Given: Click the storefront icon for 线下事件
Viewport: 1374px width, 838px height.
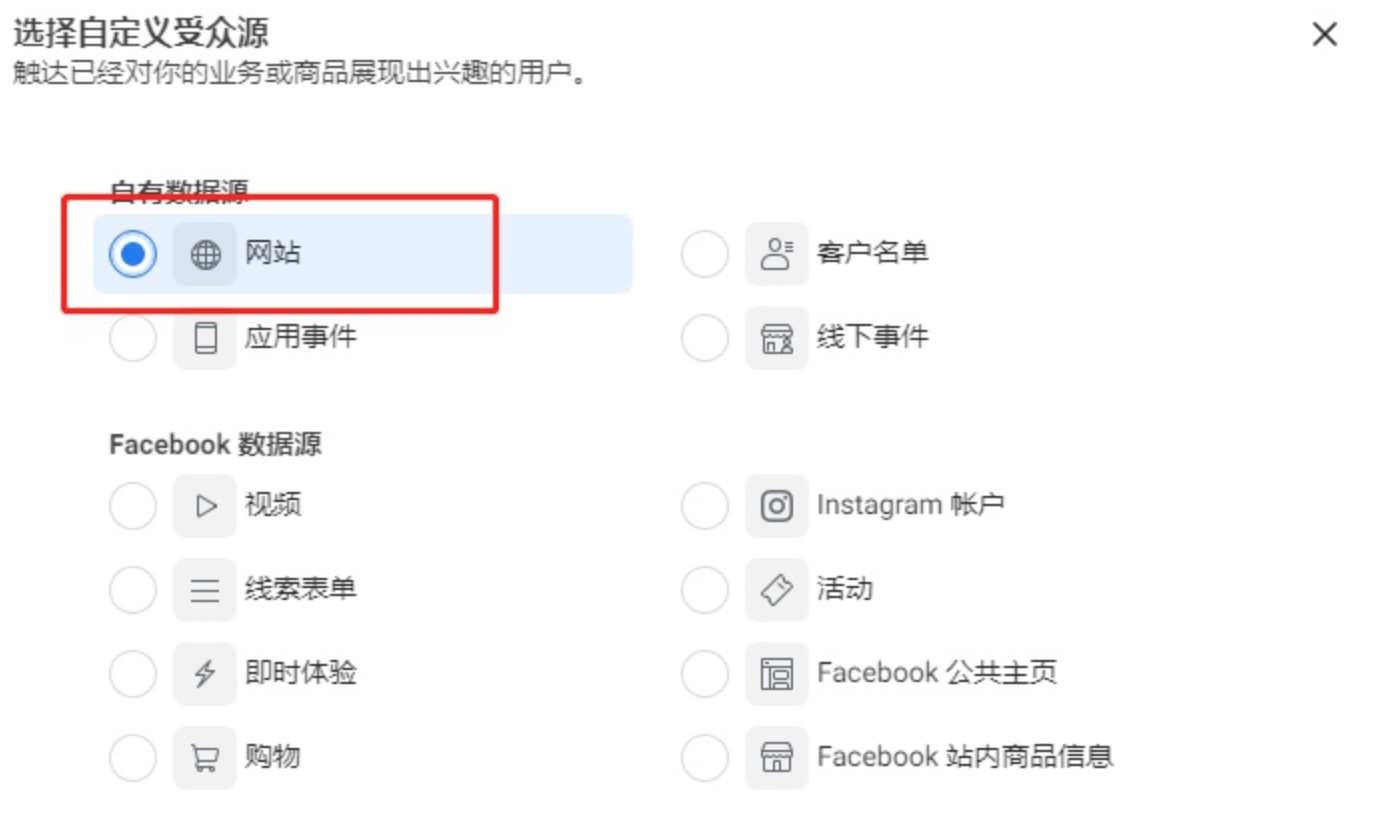Looking at the screenshot, I should pos(776,338).
